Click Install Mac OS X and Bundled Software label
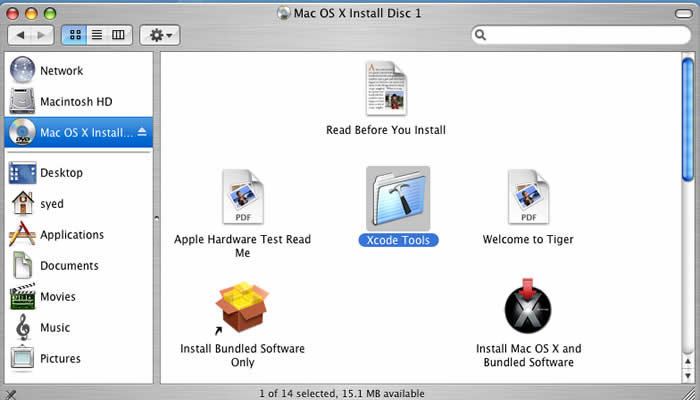 pyautogui.click(x=529, y=355)
